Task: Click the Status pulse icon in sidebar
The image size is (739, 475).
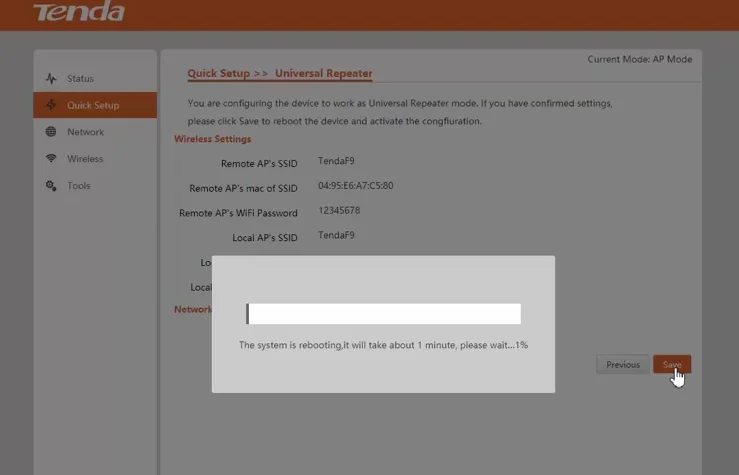Action: point(51,79)
